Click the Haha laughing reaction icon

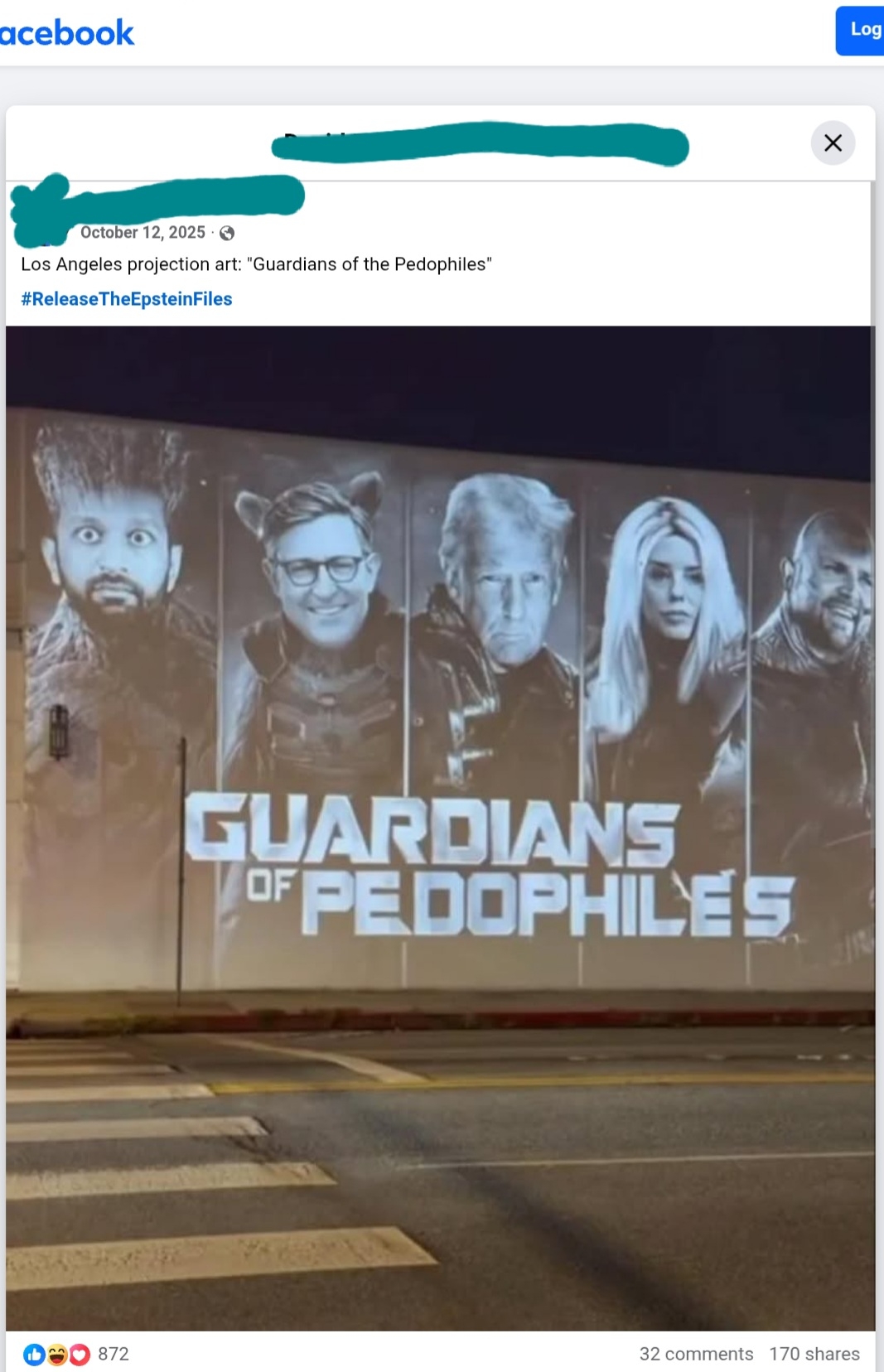56,1355
